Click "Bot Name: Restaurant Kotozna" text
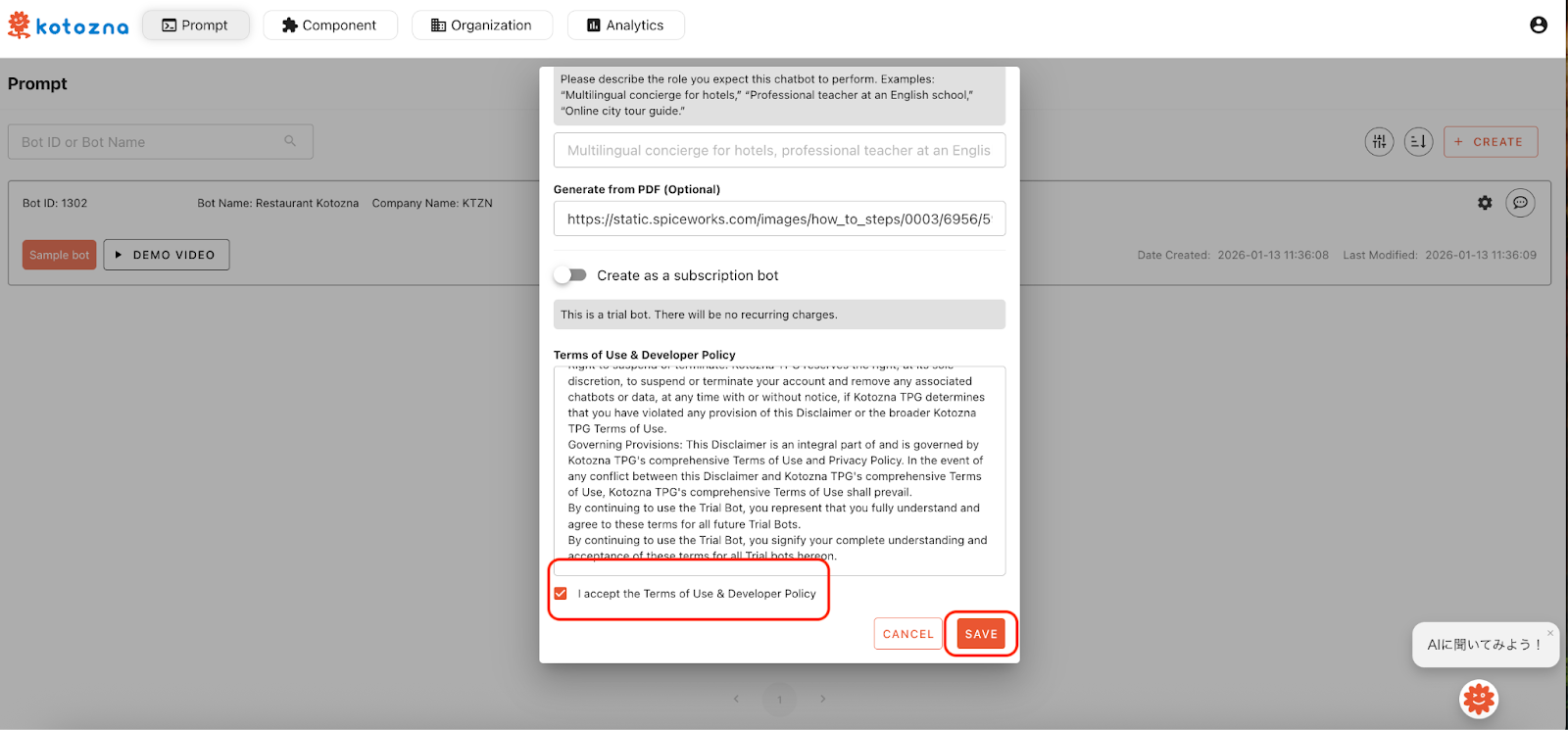 tap(278, 204)
